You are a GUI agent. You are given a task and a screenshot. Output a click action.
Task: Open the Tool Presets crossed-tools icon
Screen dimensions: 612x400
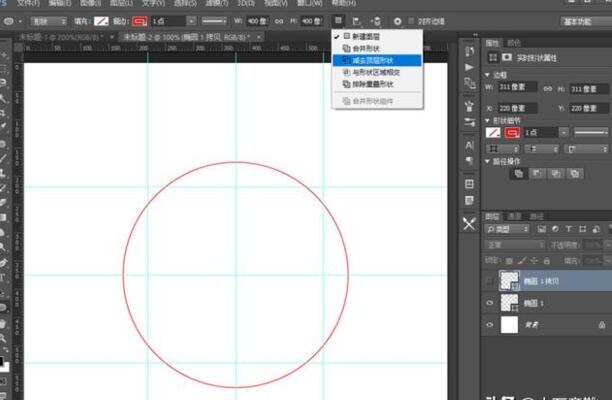coord(469,224)
